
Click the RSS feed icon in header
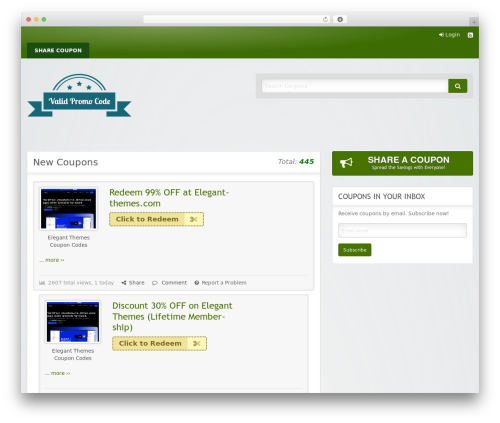point(470,35)
